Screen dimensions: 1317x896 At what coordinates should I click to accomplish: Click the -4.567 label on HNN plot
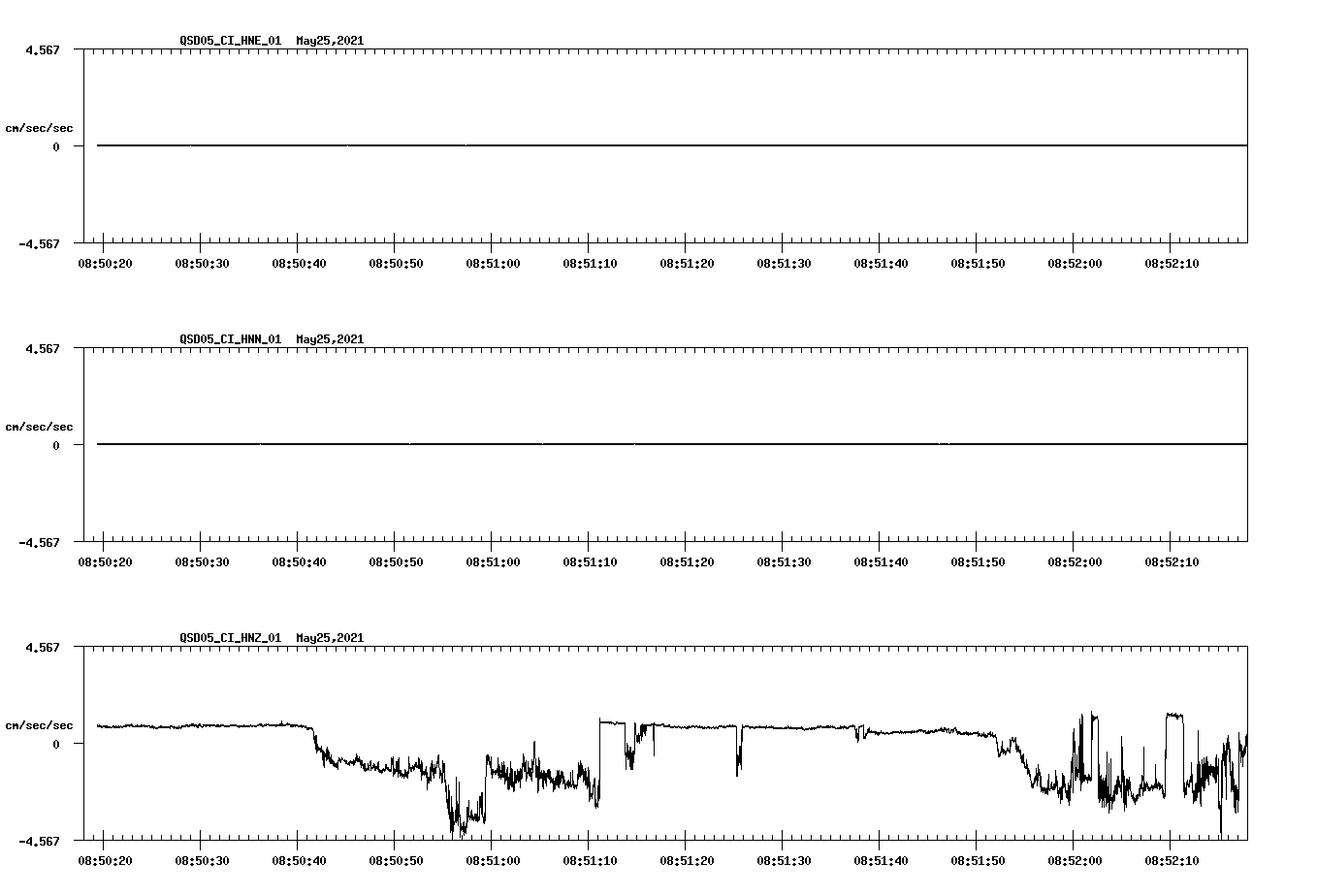[x=41, y=541]
